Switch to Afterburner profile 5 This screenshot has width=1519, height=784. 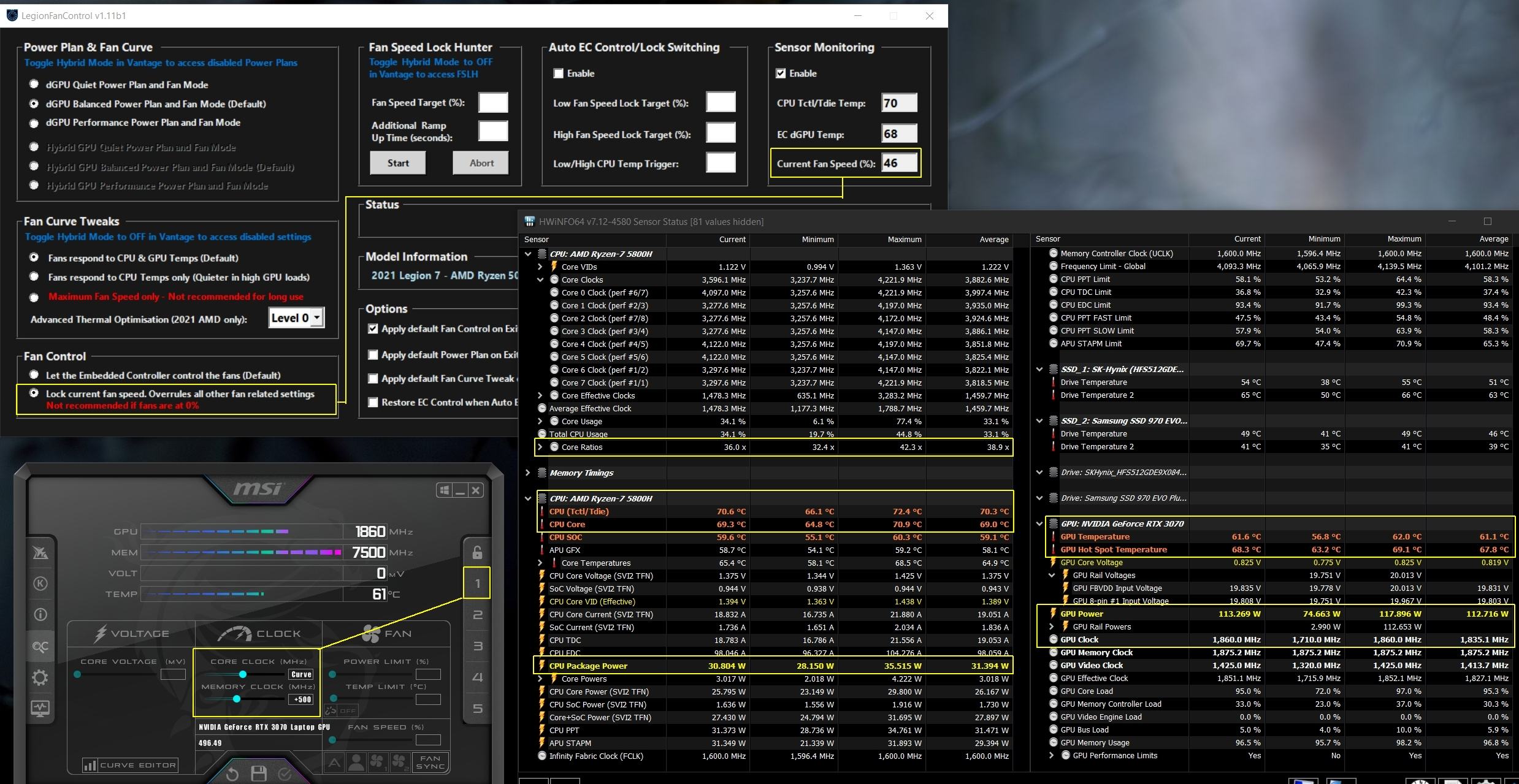(477, 709)
